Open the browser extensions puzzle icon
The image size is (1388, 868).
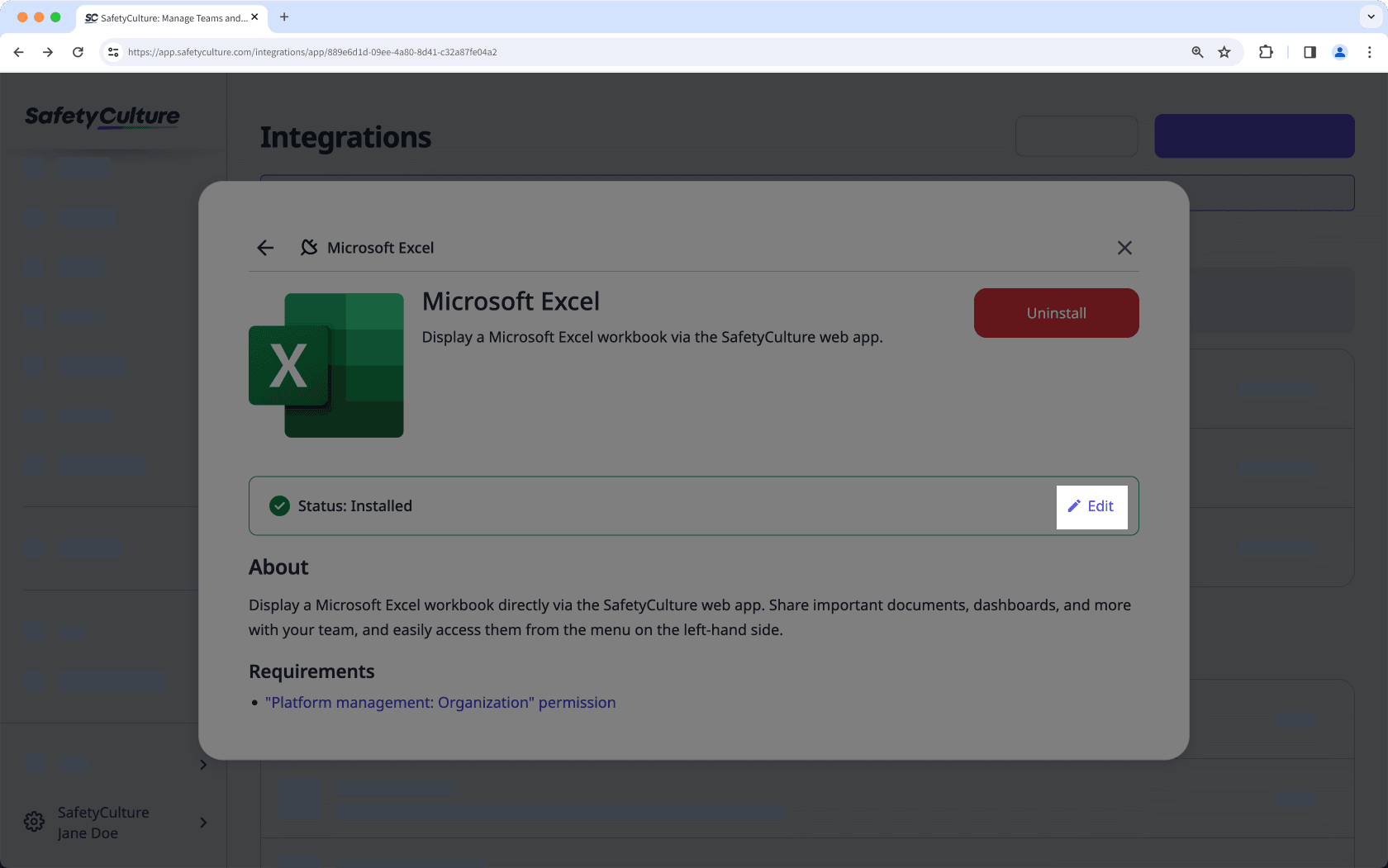point(1266,52)
